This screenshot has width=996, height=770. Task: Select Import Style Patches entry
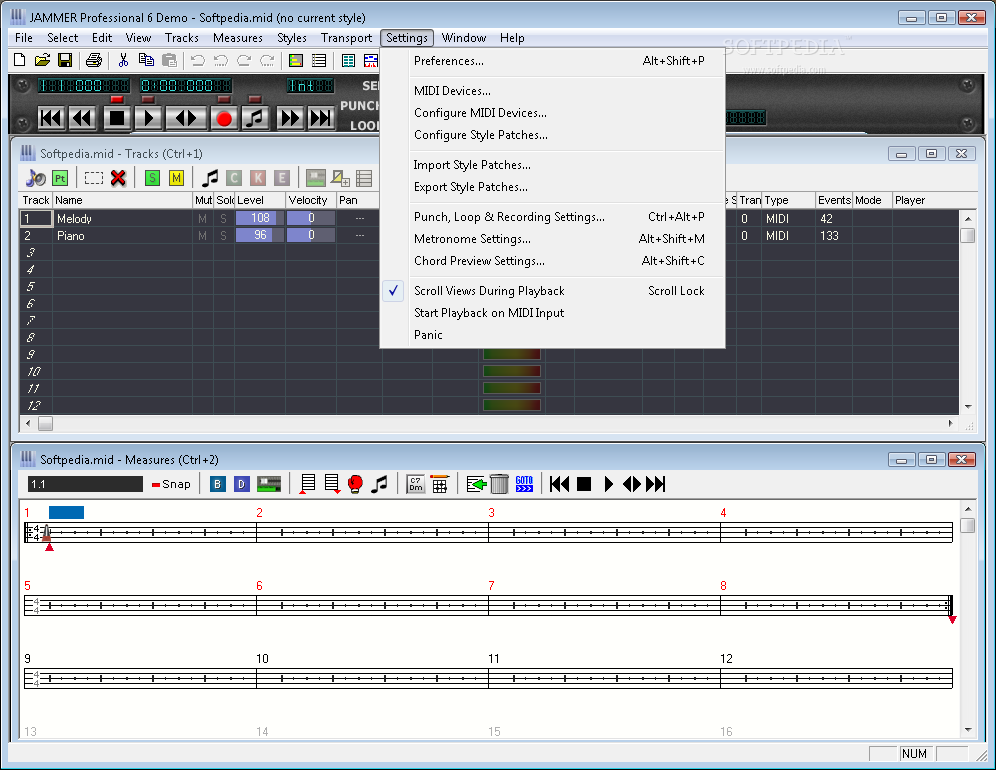(x=552, y=165)
